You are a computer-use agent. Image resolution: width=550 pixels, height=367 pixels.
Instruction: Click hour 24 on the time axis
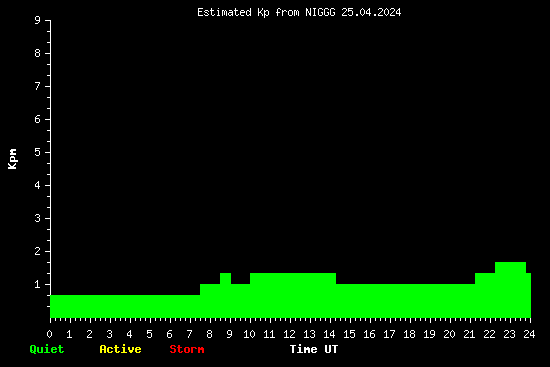point(529,334)
